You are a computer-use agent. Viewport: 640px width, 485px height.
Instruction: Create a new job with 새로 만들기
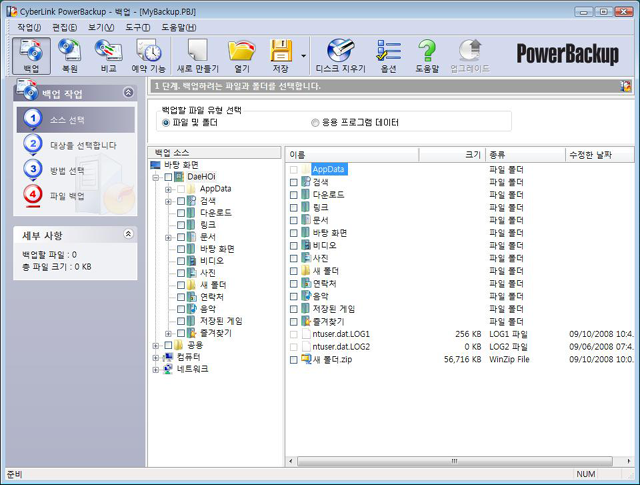click(x=198, y=56)
